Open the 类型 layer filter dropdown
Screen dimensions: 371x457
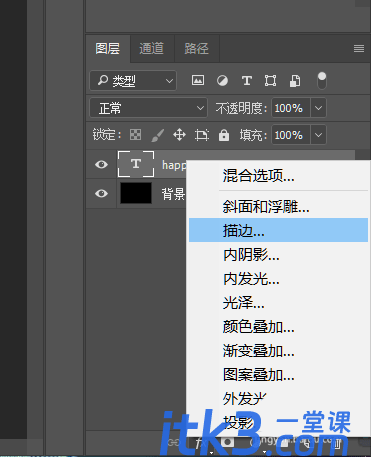pos(133,81)
